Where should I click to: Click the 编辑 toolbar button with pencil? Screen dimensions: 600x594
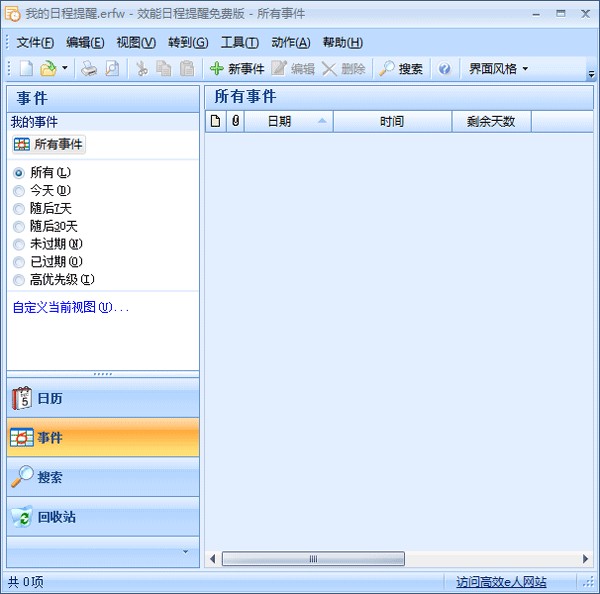click(293, 69)
